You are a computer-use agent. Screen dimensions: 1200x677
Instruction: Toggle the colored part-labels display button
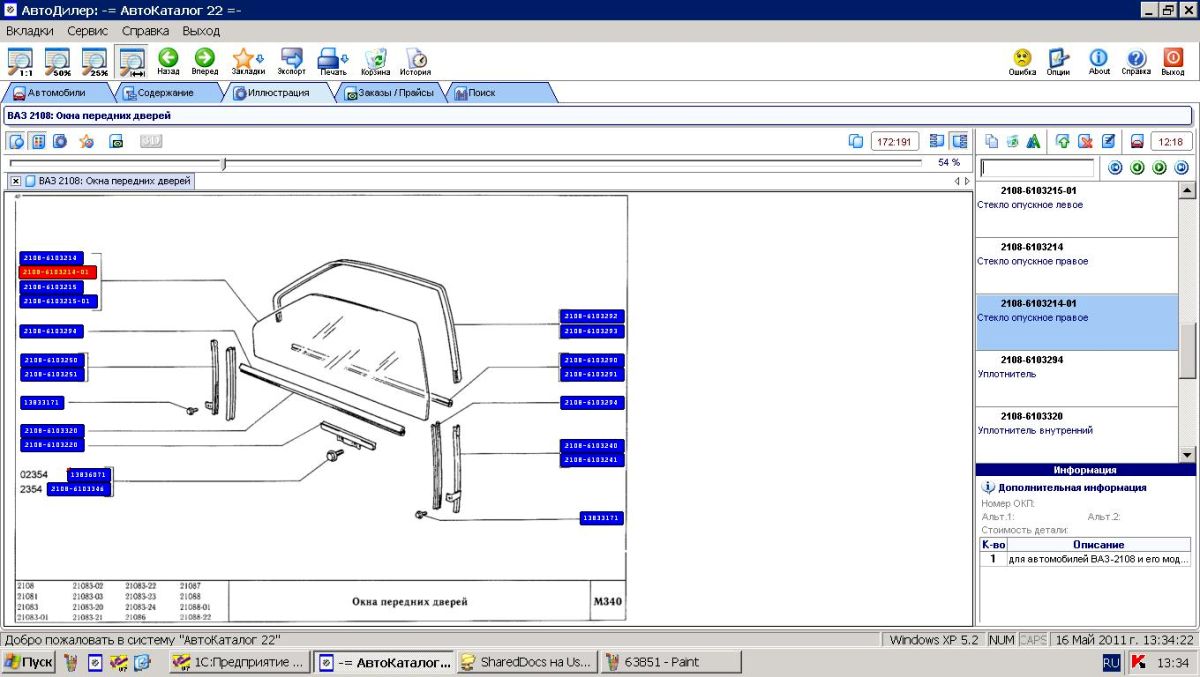pos(38,141)
